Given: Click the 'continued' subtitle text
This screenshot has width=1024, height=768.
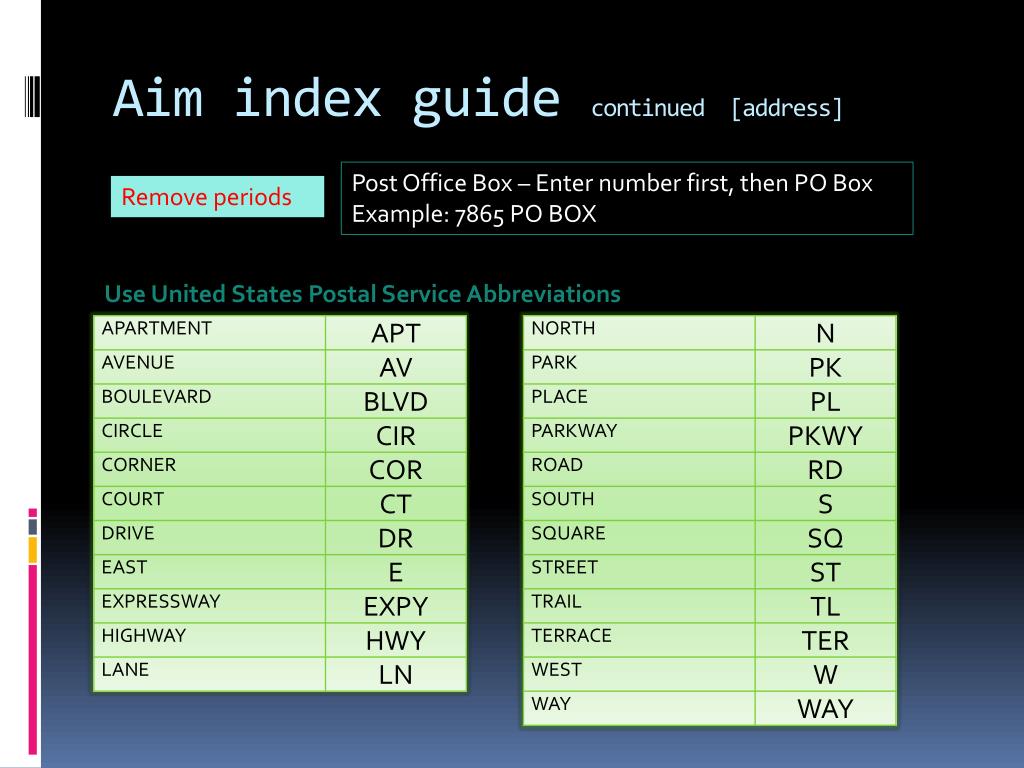Looking at the screenshot, I should (648, 108).
